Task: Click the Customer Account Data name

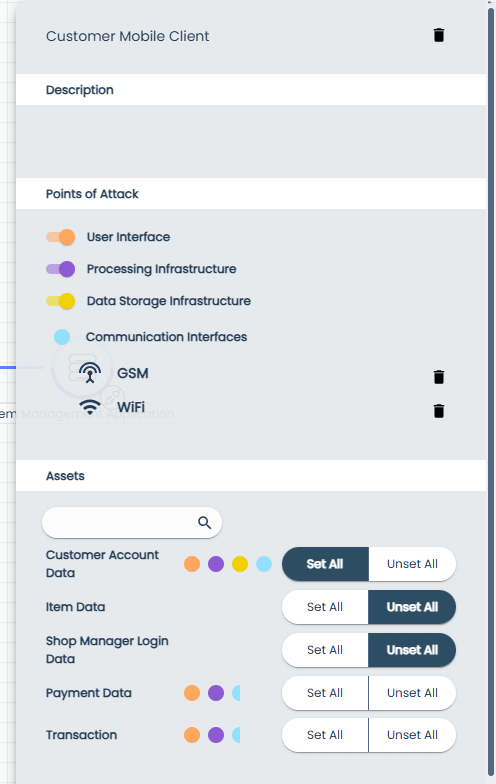Action: pyautogui.click(x=102, y=564)
